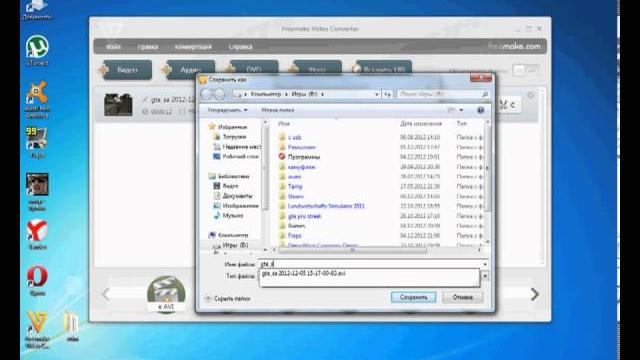Screen dimensions: 640x360
Task: Click the '+DVD' add button
Action: [x=251, y=68]
